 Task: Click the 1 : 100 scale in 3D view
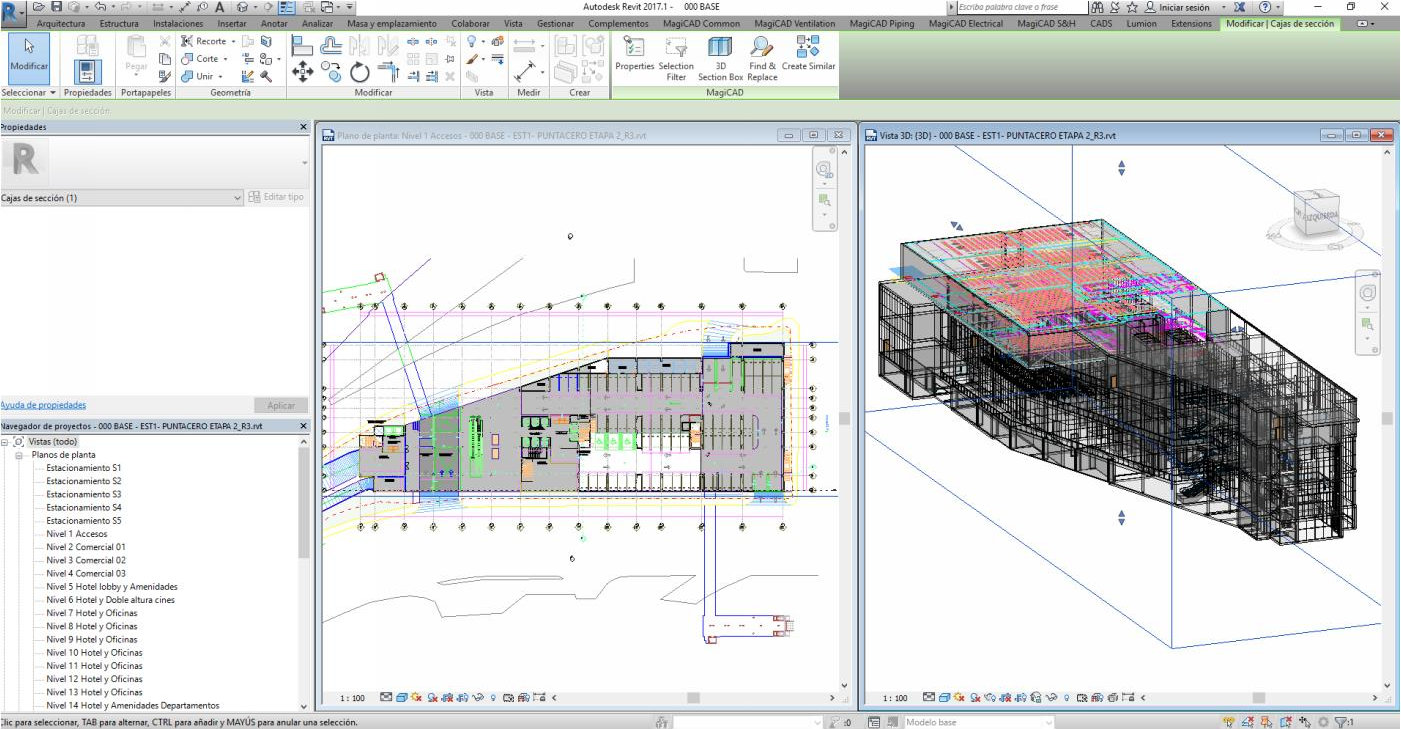[x=894, y=698]
